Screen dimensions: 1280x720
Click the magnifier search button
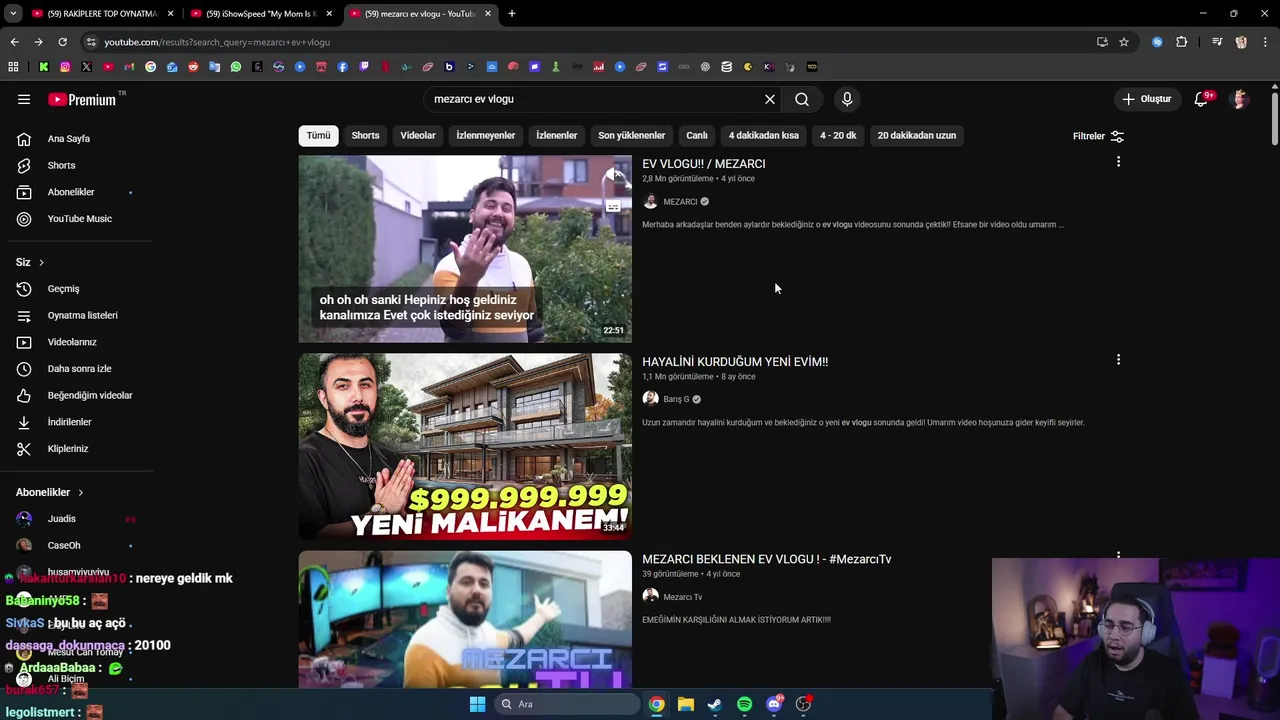802,99
